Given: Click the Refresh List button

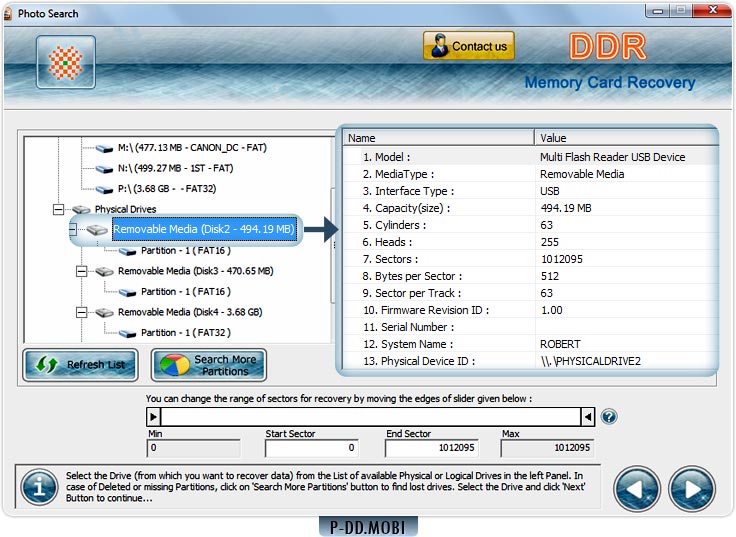Looking at the screenshot, I should 80,365.
